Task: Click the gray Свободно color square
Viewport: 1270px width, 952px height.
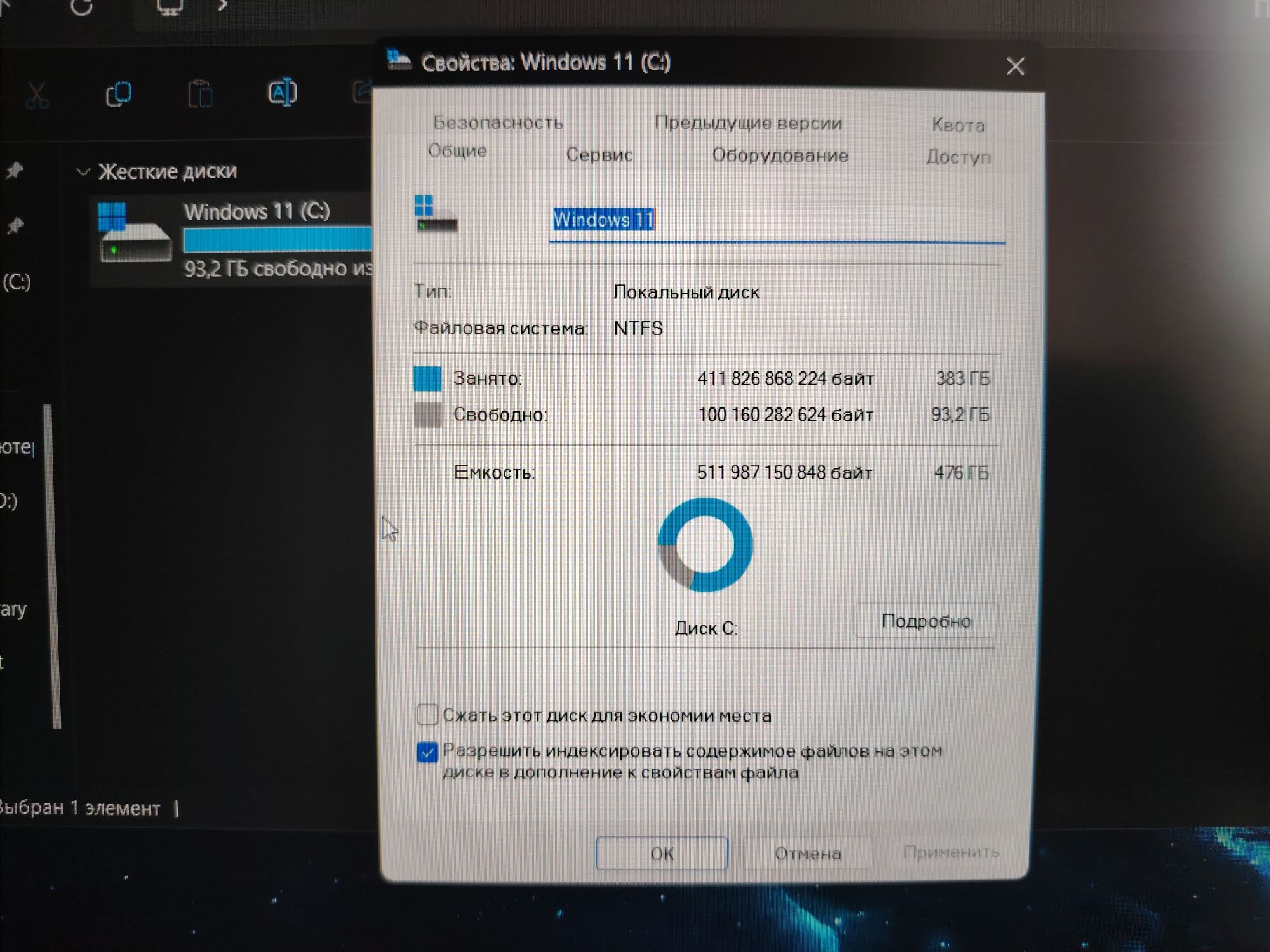Action: click(427, 414)
